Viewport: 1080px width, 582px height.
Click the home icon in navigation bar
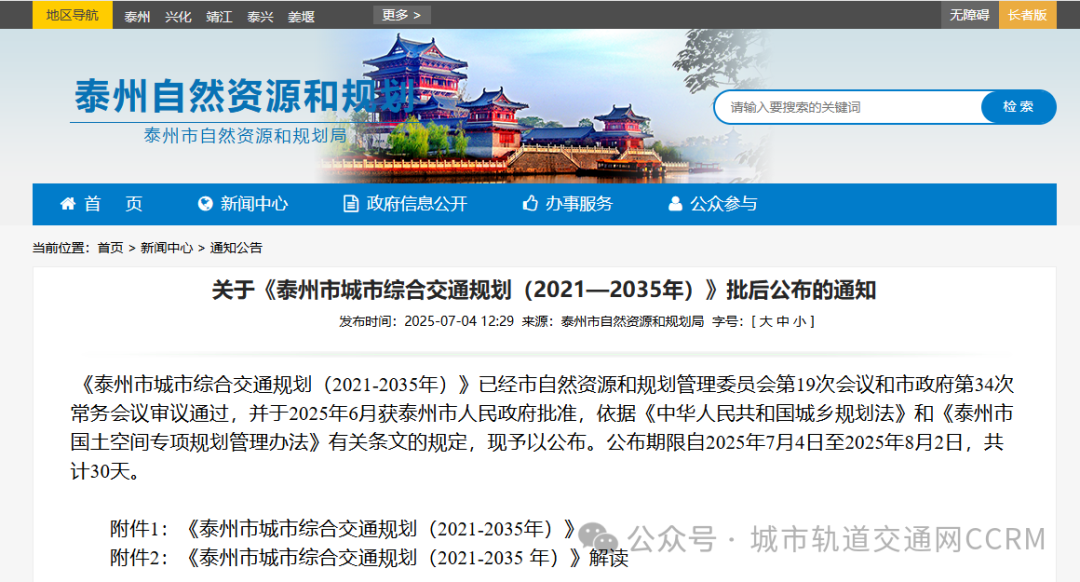point(68,204)
